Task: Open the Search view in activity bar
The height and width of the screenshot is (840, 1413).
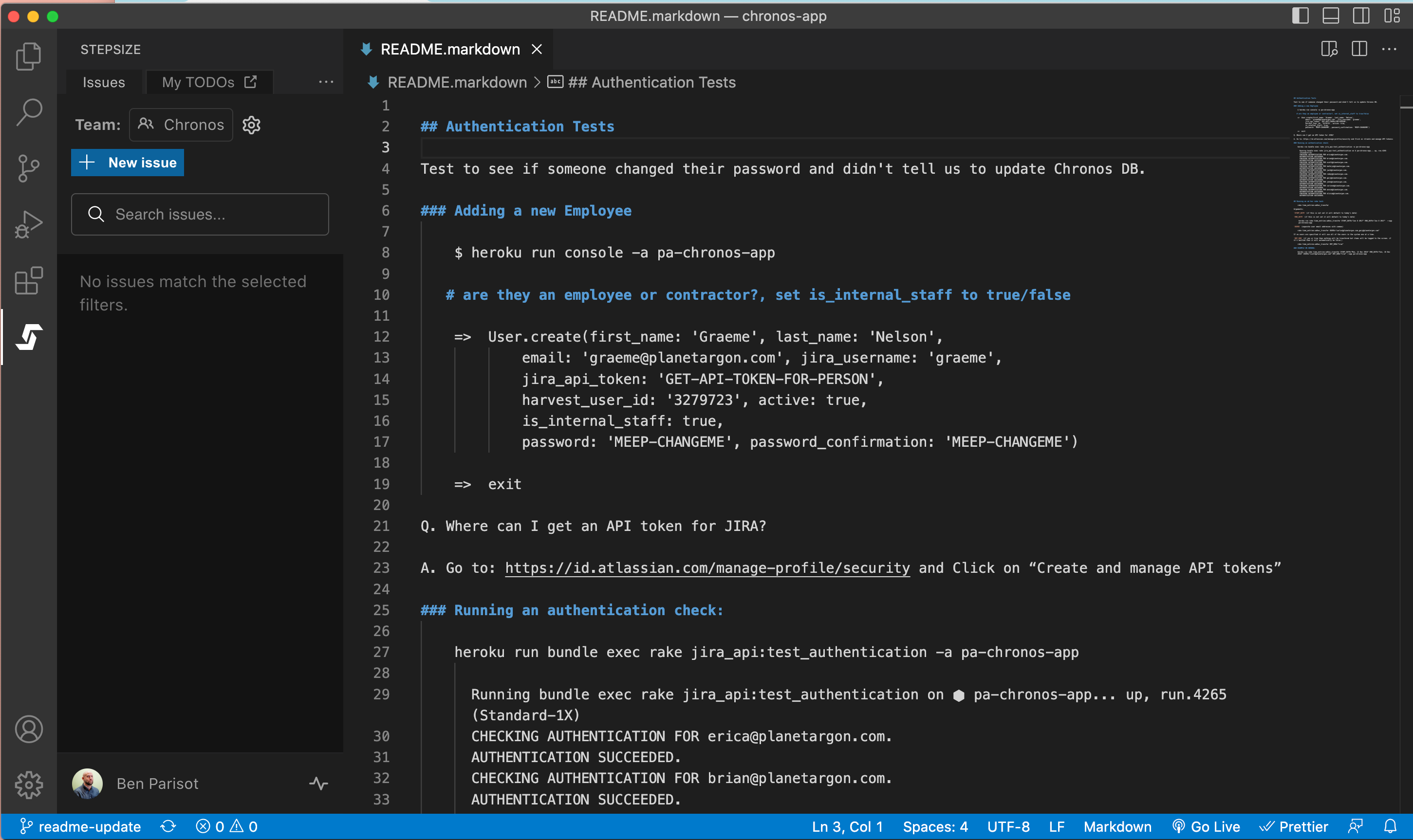Action: (x=28, y=112)
